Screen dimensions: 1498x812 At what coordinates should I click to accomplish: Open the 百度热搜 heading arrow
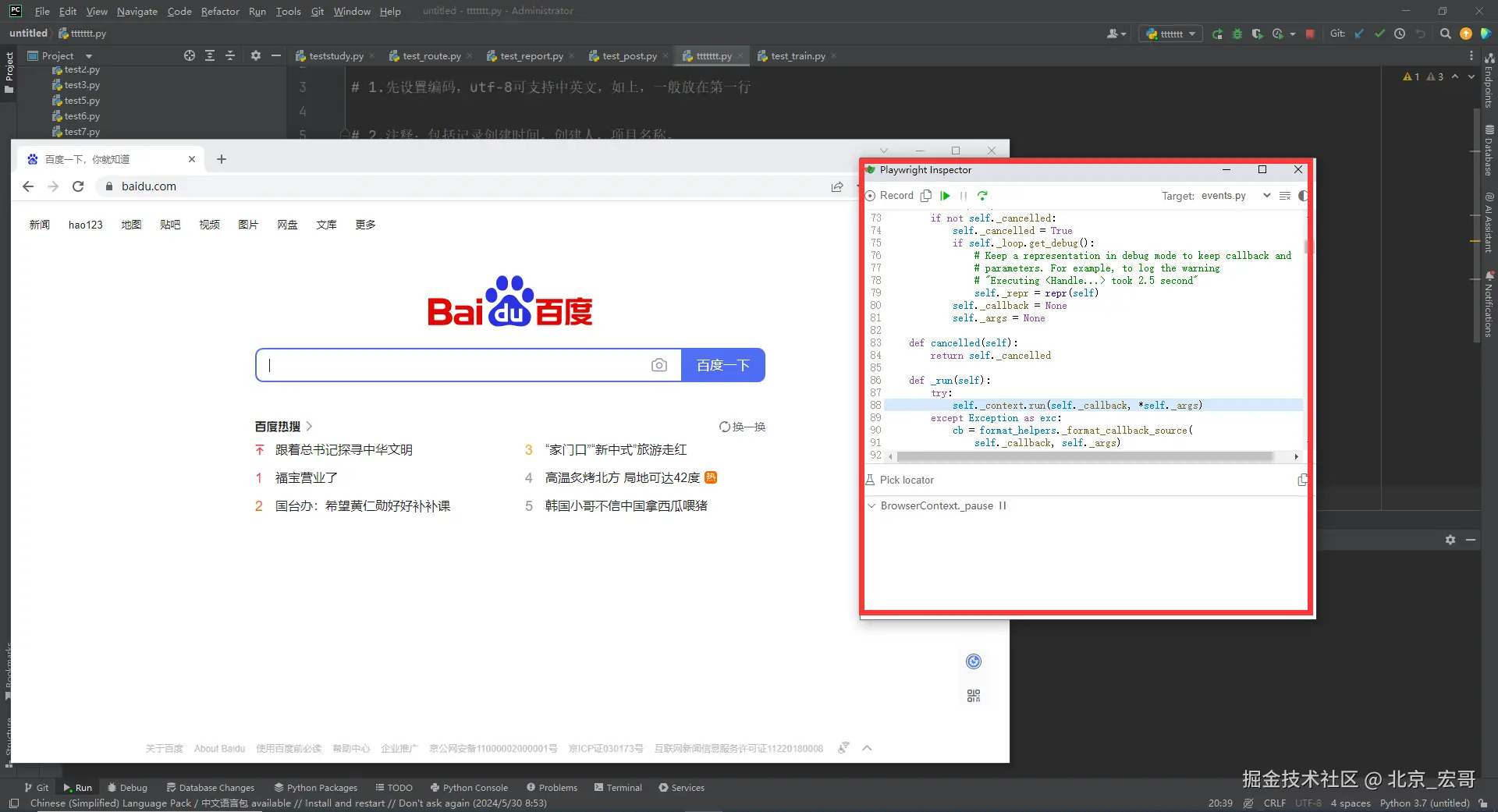[x=310, y=427]
